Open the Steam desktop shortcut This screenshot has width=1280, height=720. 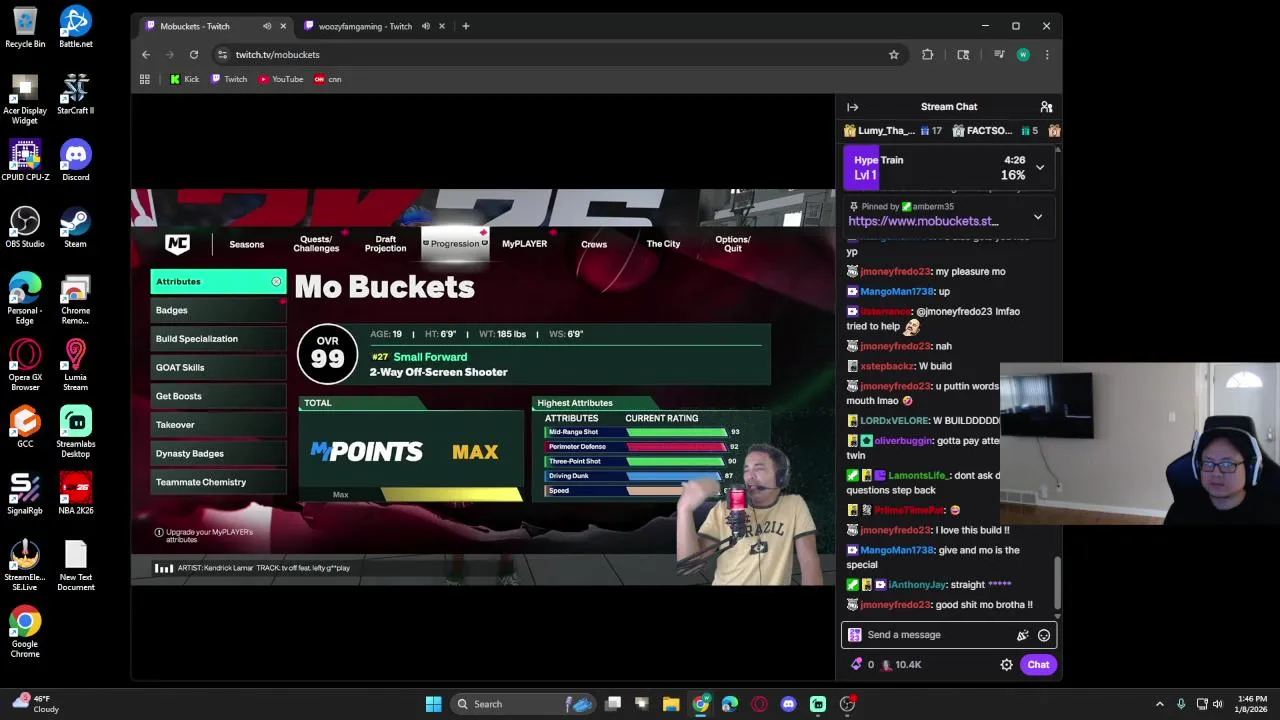click(75, 228)
